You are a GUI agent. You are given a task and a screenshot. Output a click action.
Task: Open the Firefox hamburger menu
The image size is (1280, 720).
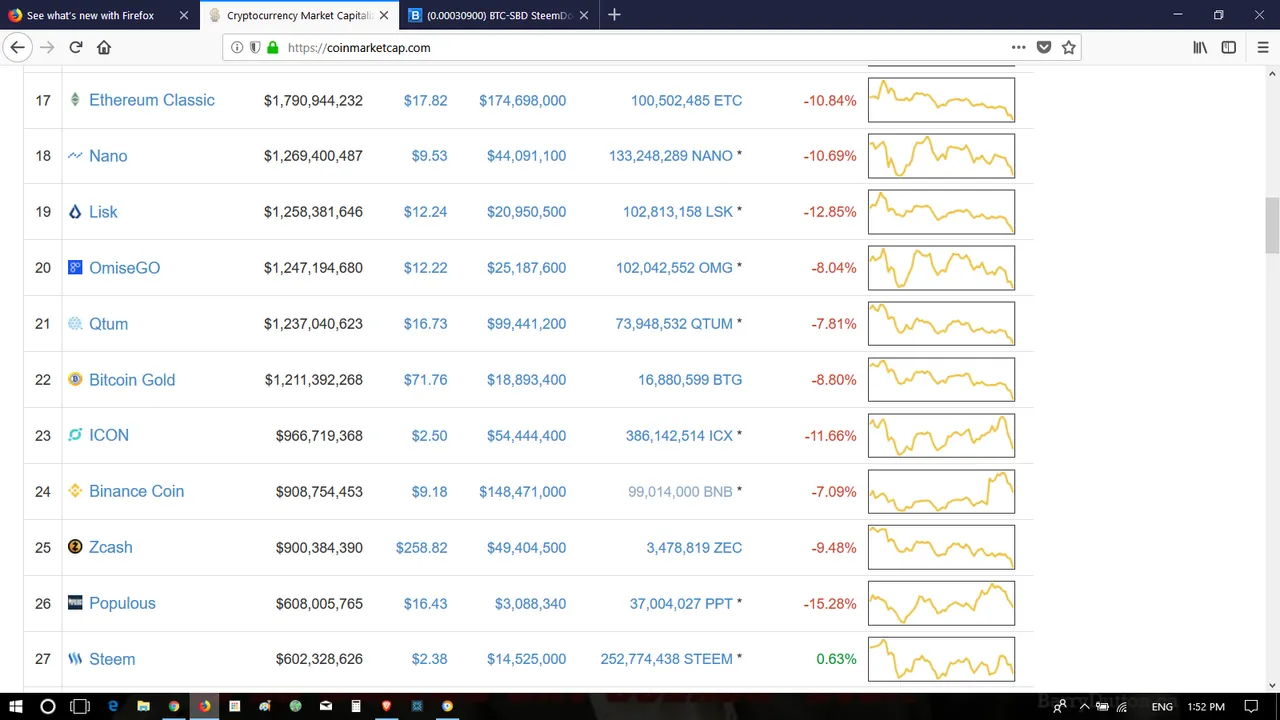click(x=1262, y=47)
